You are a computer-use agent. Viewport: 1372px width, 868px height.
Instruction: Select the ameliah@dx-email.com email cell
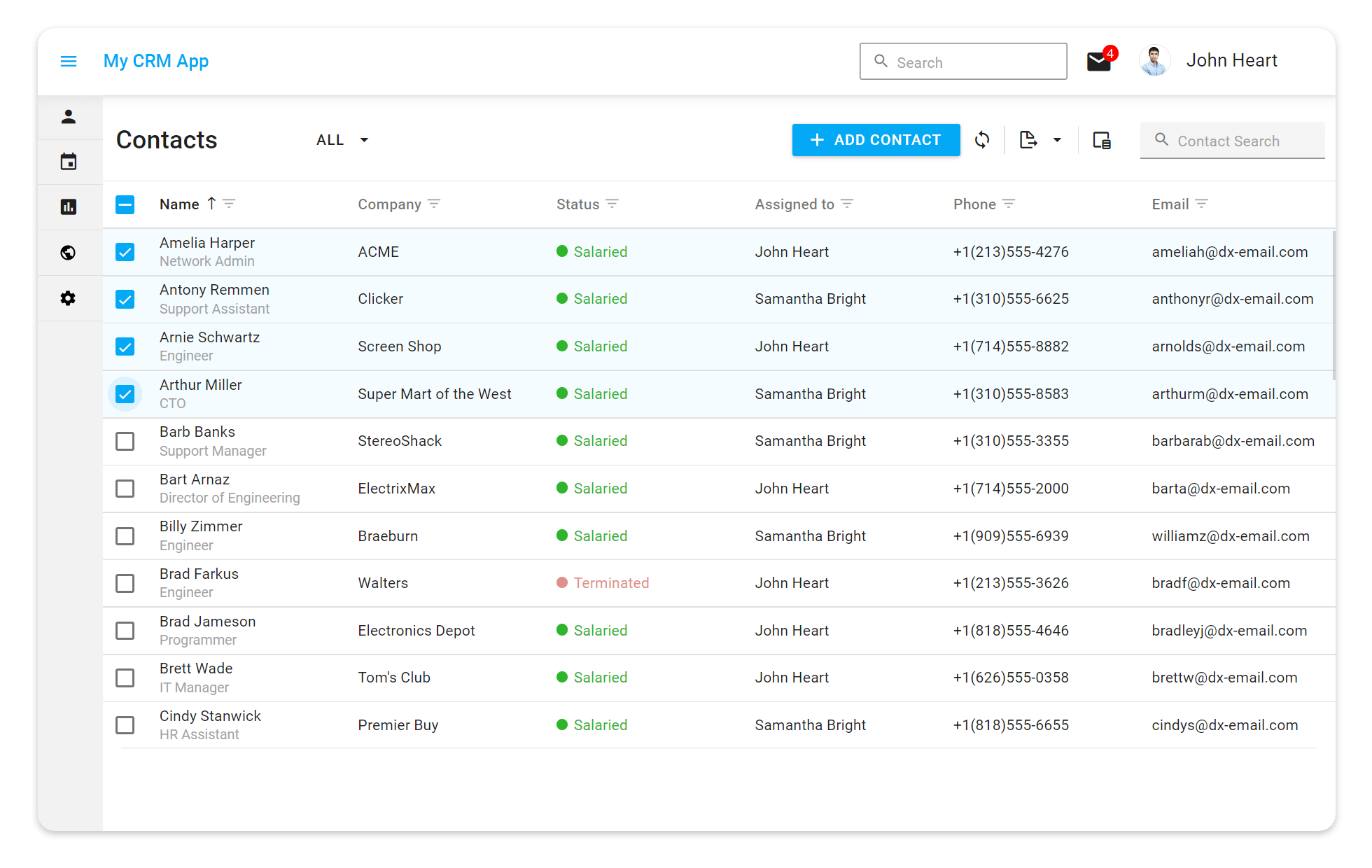[x=1230, y=252]
